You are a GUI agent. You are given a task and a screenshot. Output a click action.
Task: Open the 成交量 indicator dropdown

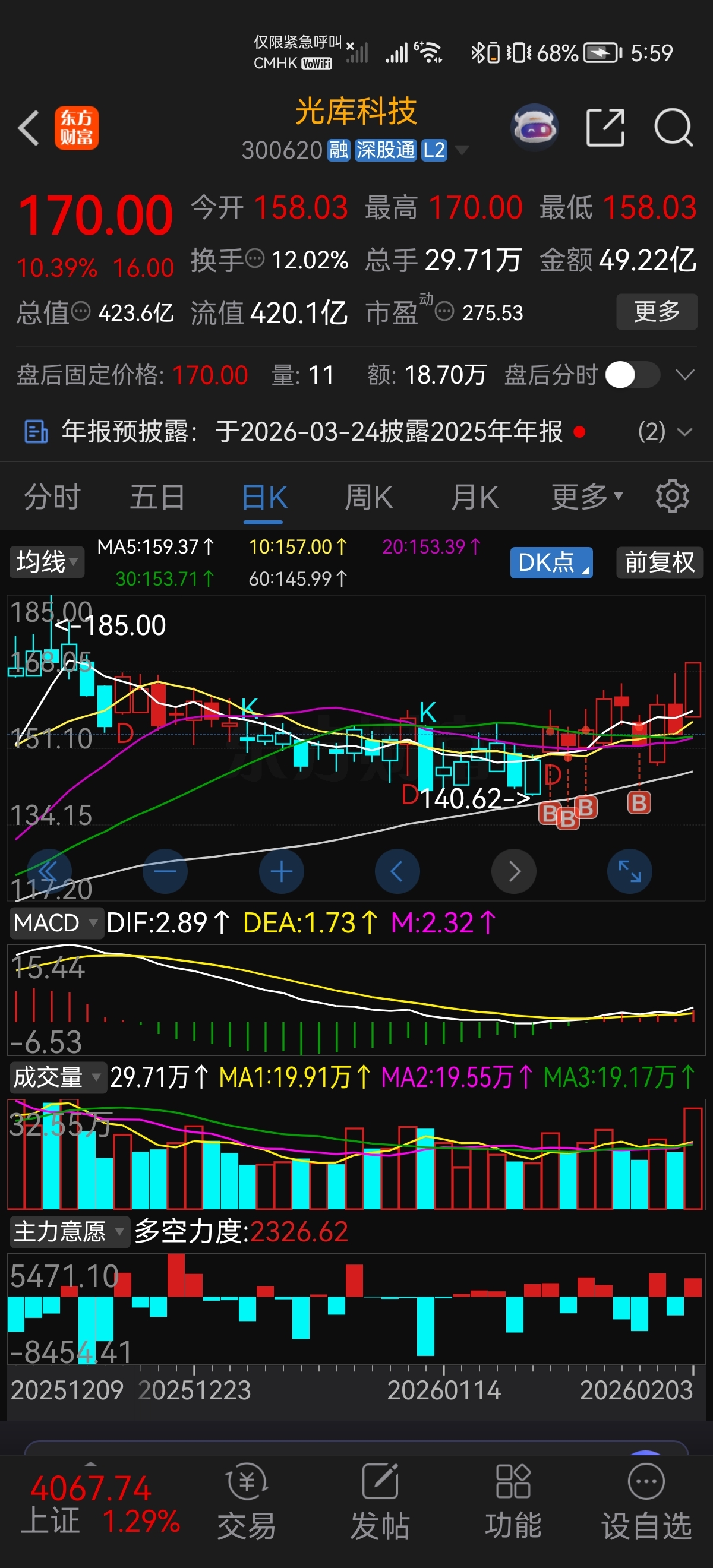[x=57, y=1077]
